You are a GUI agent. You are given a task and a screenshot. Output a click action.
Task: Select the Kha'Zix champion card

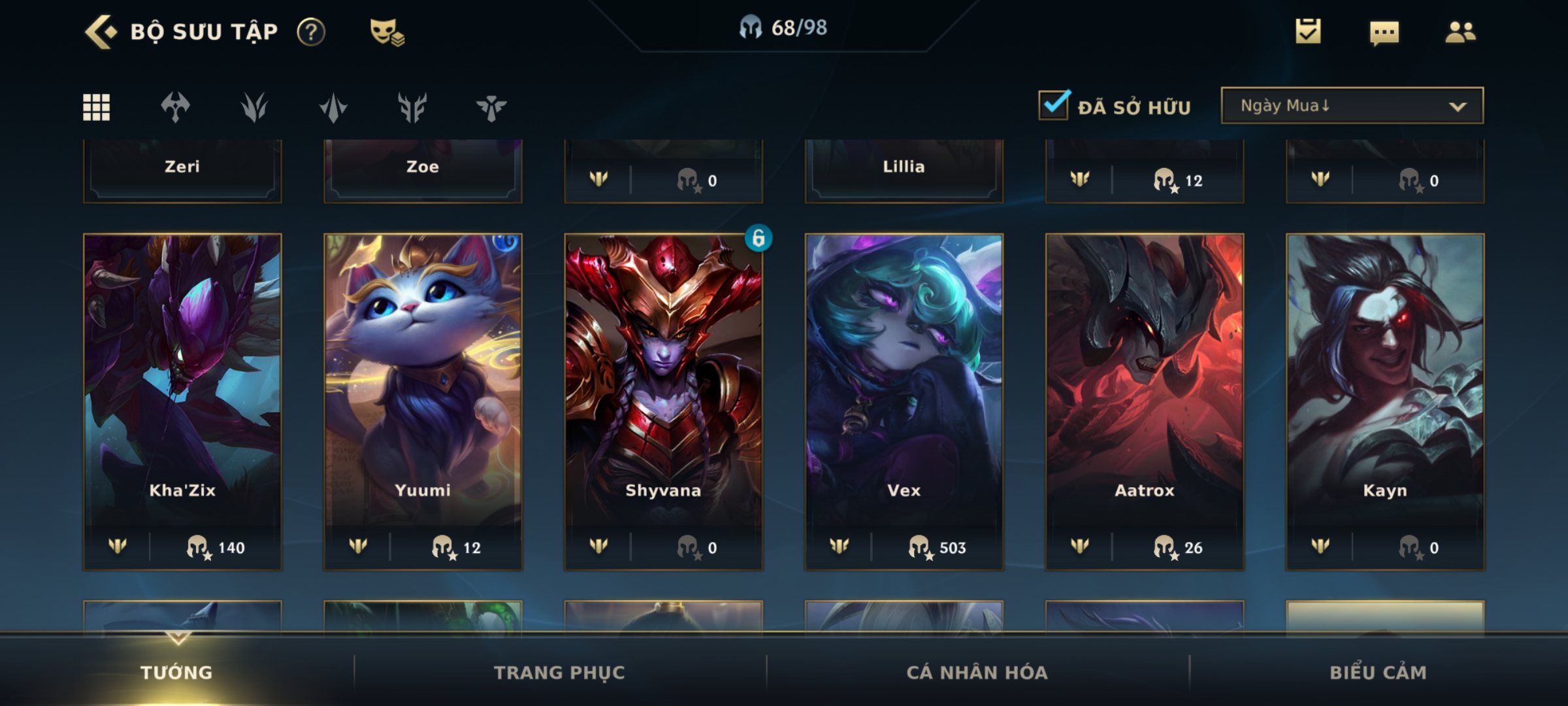coord(182,402)
